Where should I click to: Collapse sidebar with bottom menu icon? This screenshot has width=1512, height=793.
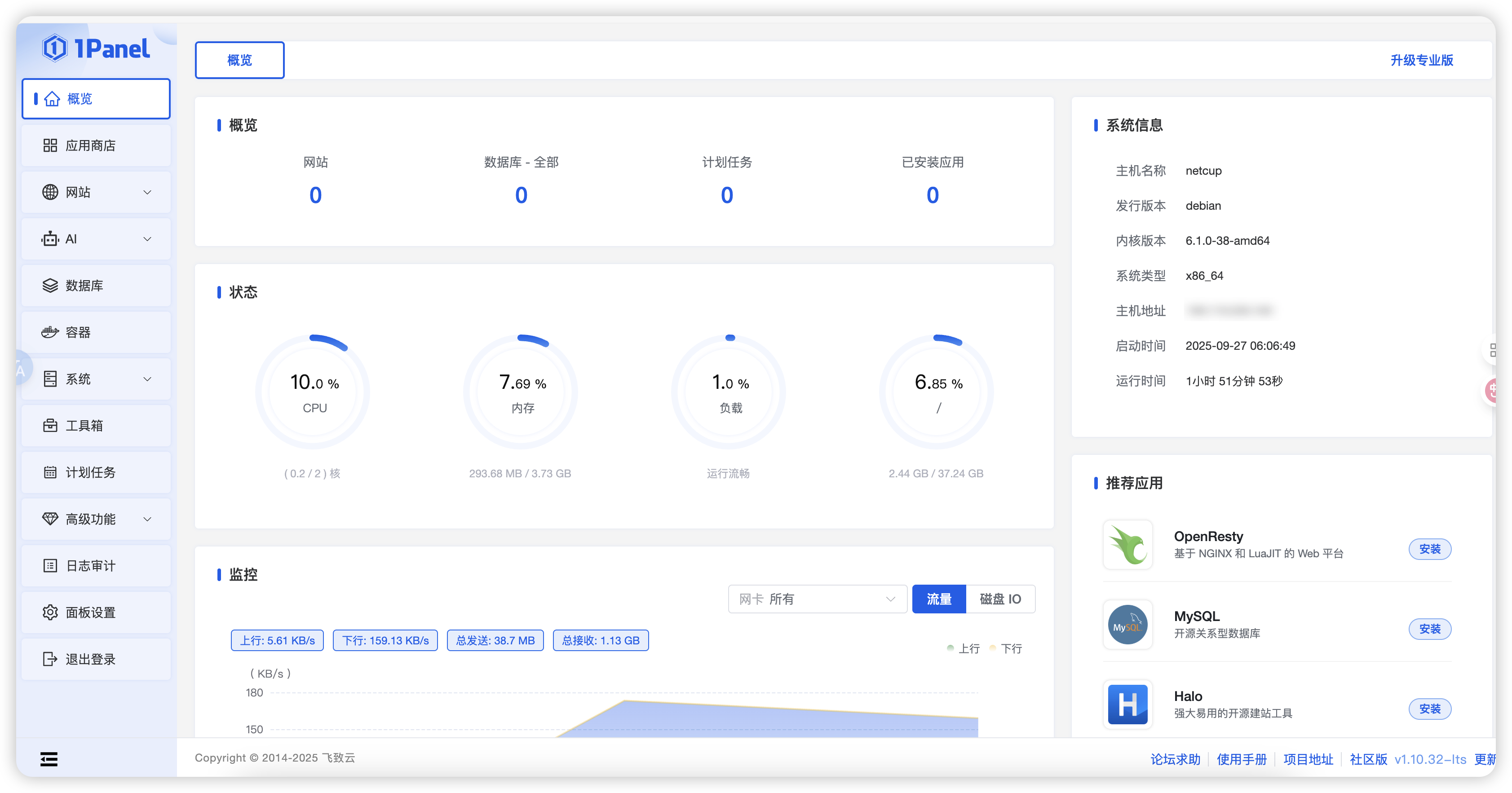pos(49,760)
